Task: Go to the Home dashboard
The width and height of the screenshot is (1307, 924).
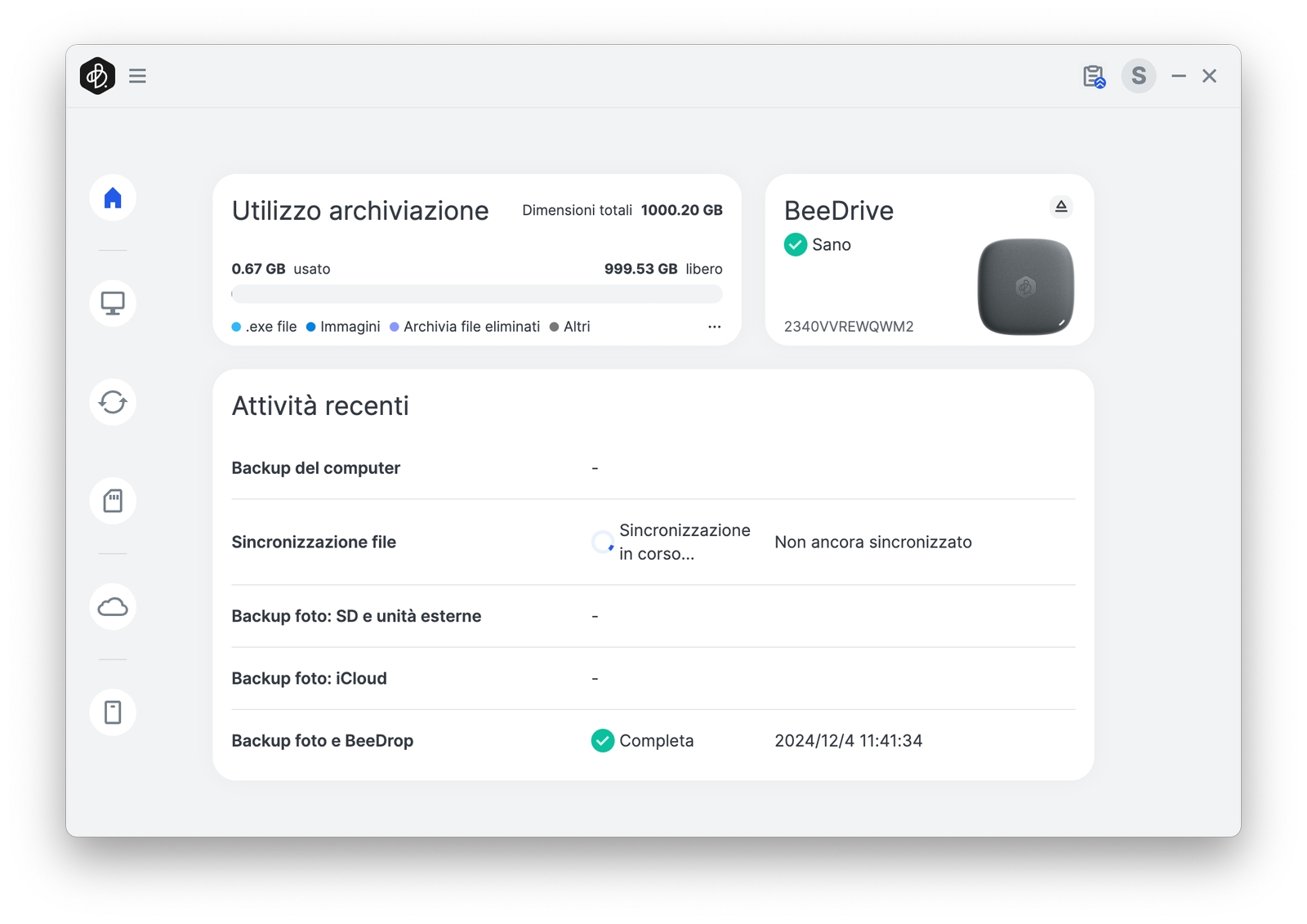Action: (x=113, y=198)
